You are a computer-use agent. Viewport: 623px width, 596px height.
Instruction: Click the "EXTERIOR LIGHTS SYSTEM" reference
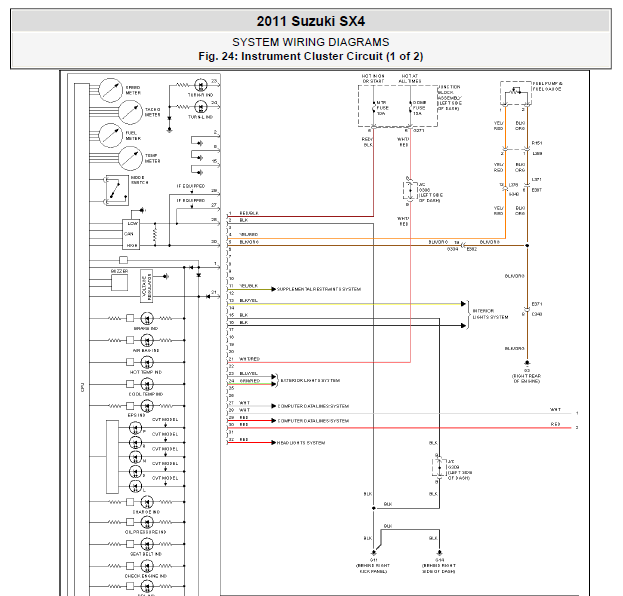point(310,381)
